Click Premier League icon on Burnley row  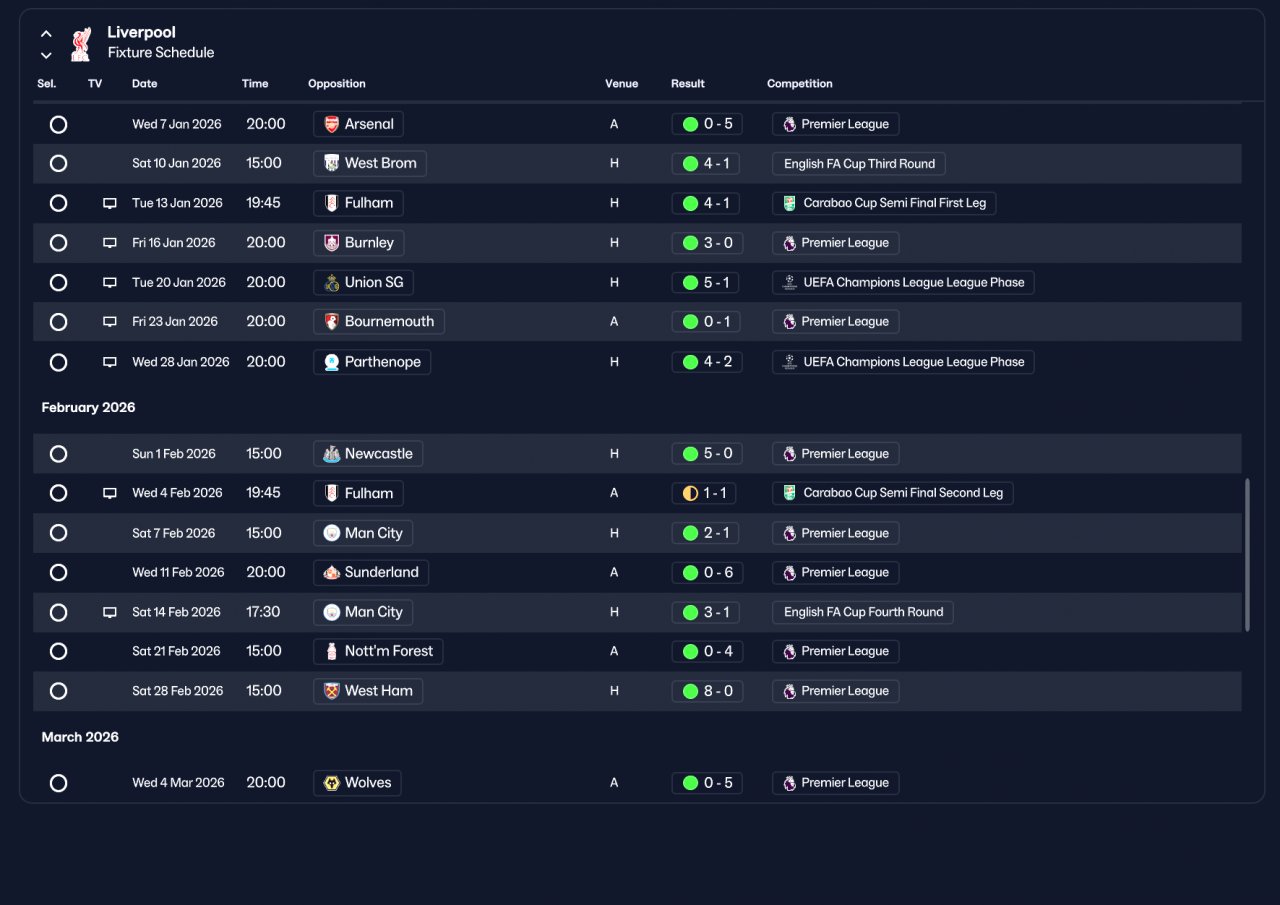click(789, 243)
